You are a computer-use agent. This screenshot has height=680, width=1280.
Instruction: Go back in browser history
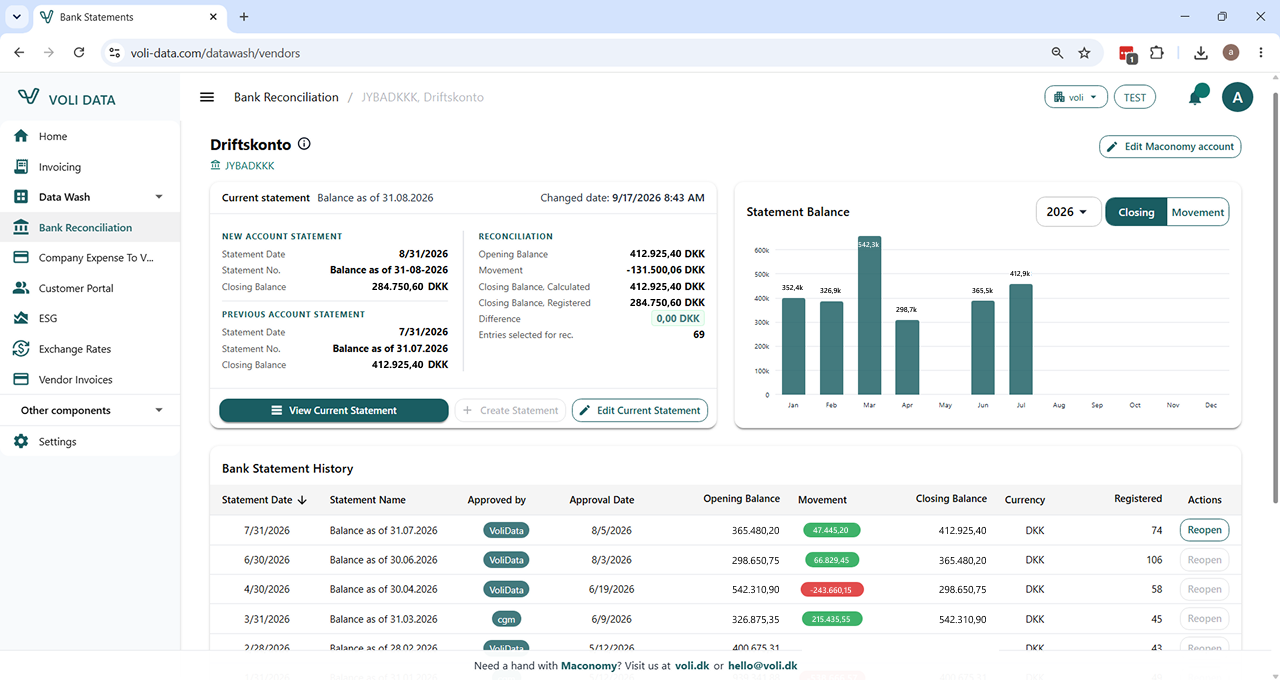click(19, 53)
